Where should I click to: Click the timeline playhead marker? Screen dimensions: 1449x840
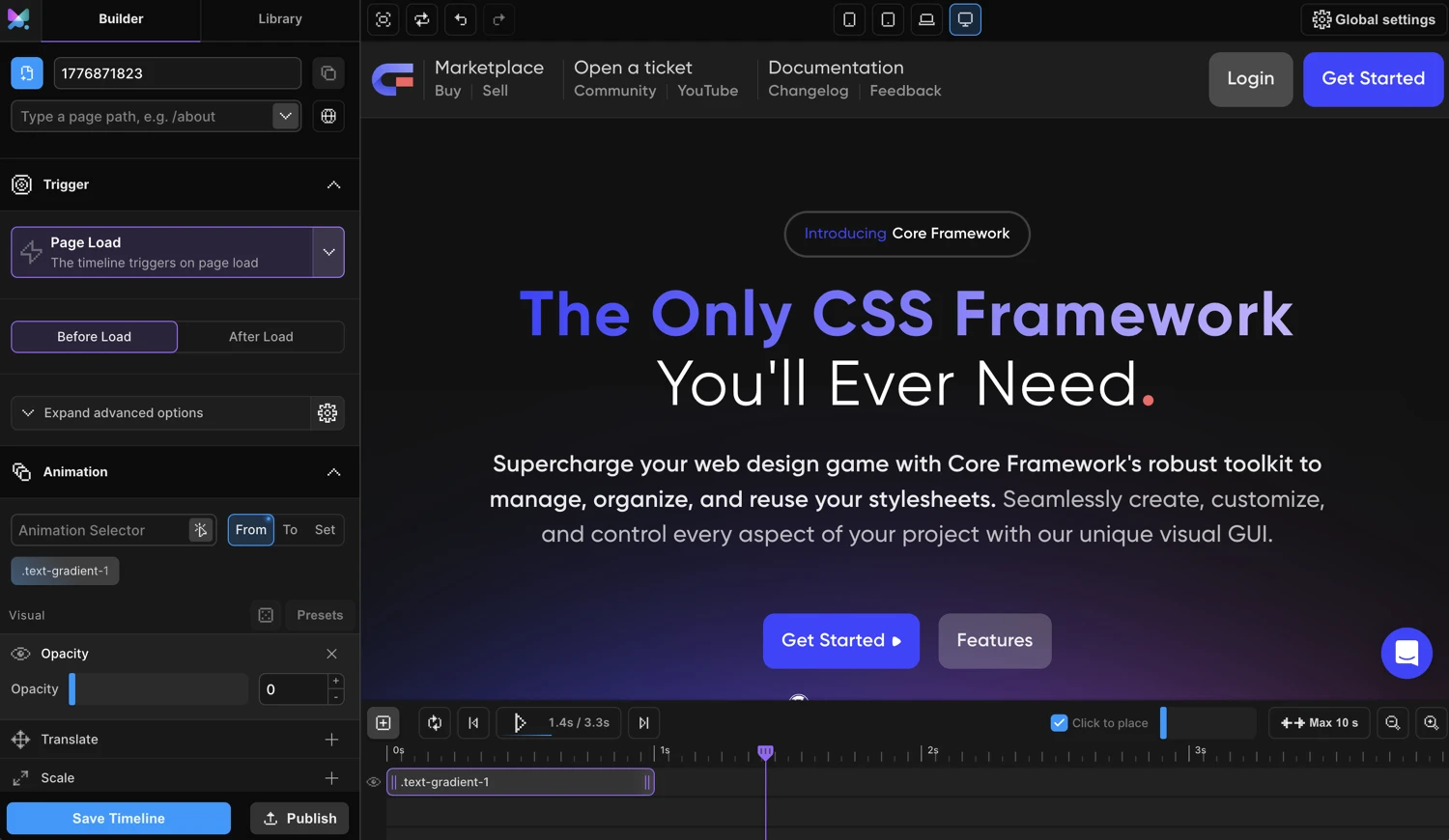click(765, 751)
